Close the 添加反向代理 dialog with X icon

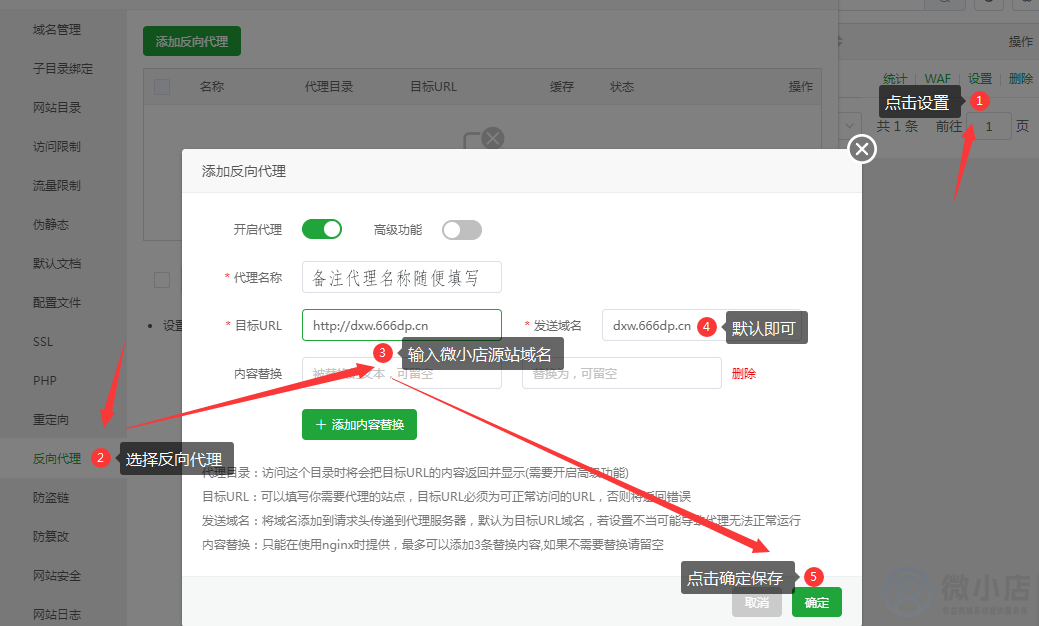coord(862,149)
